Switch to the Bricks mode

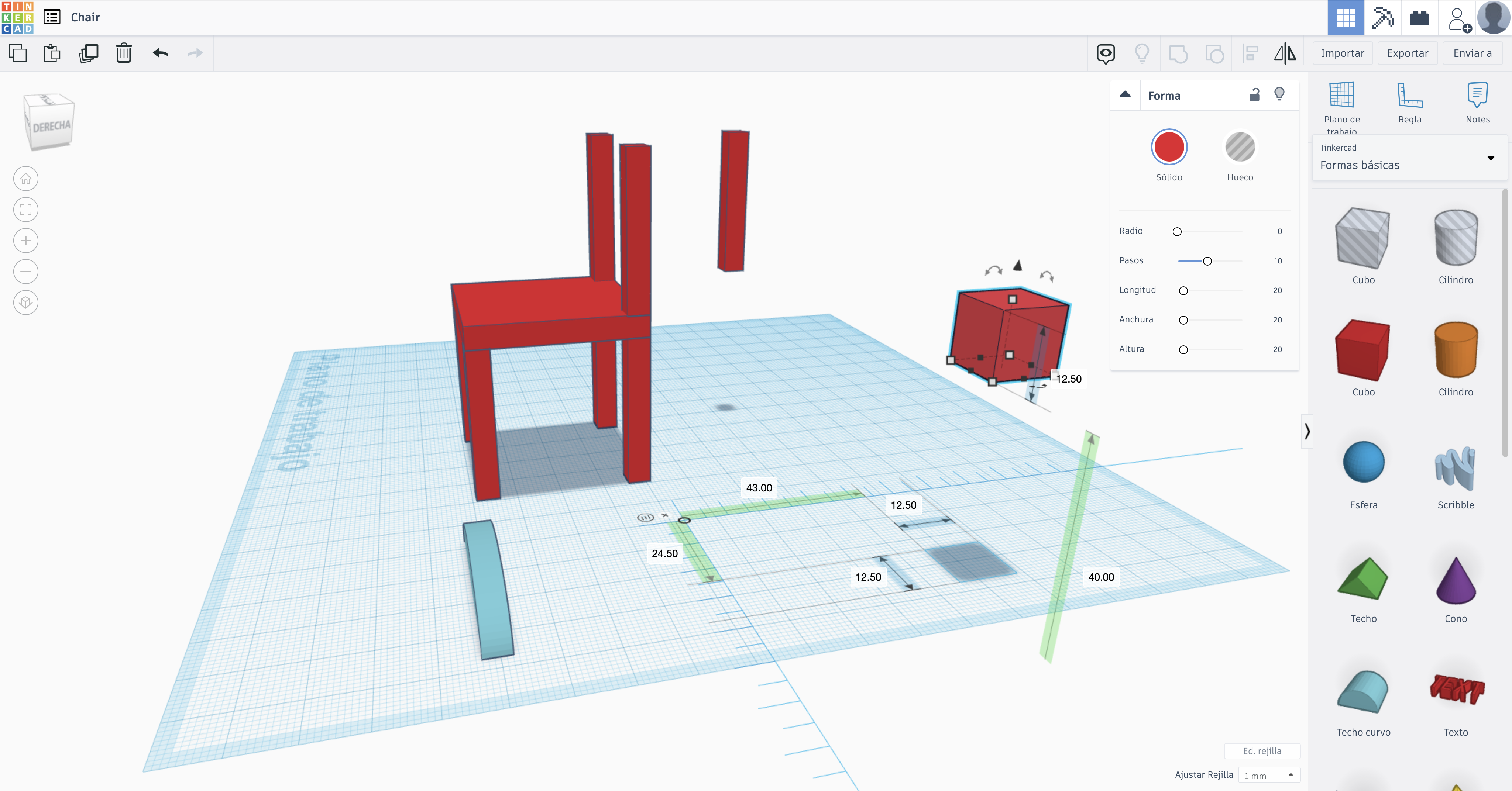(x=1419, y=18)
